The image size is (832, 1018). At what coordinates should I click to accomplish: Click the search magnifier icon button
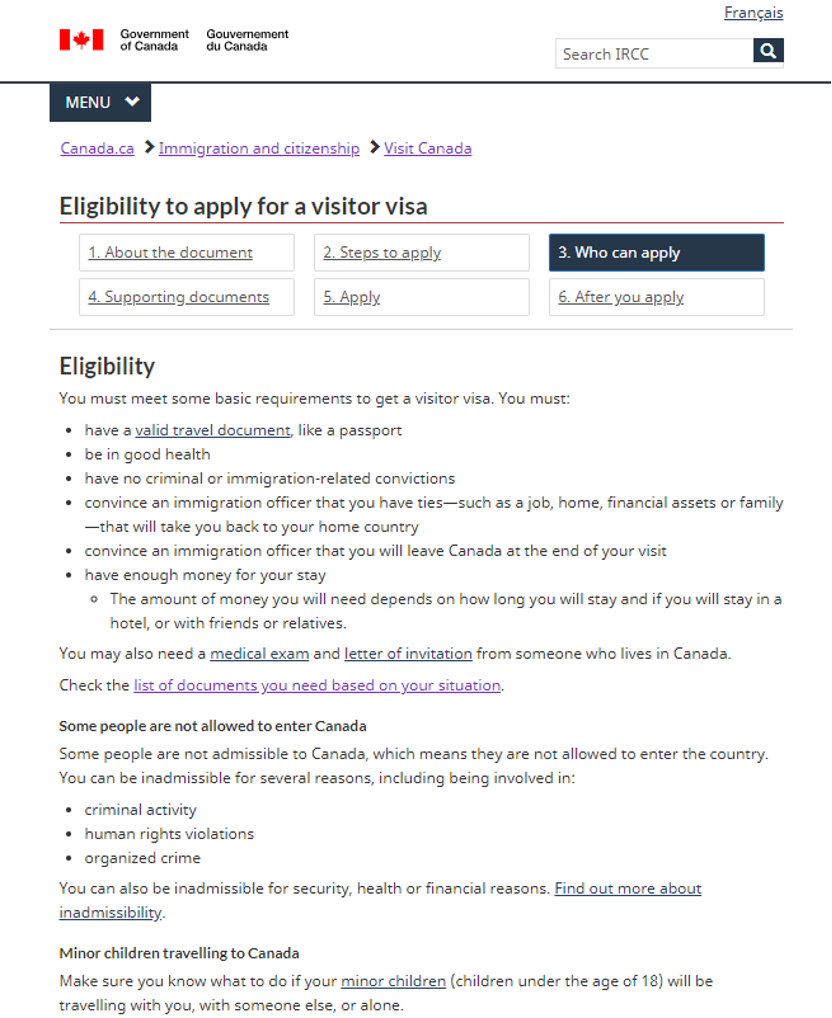(x=768, y=52)
